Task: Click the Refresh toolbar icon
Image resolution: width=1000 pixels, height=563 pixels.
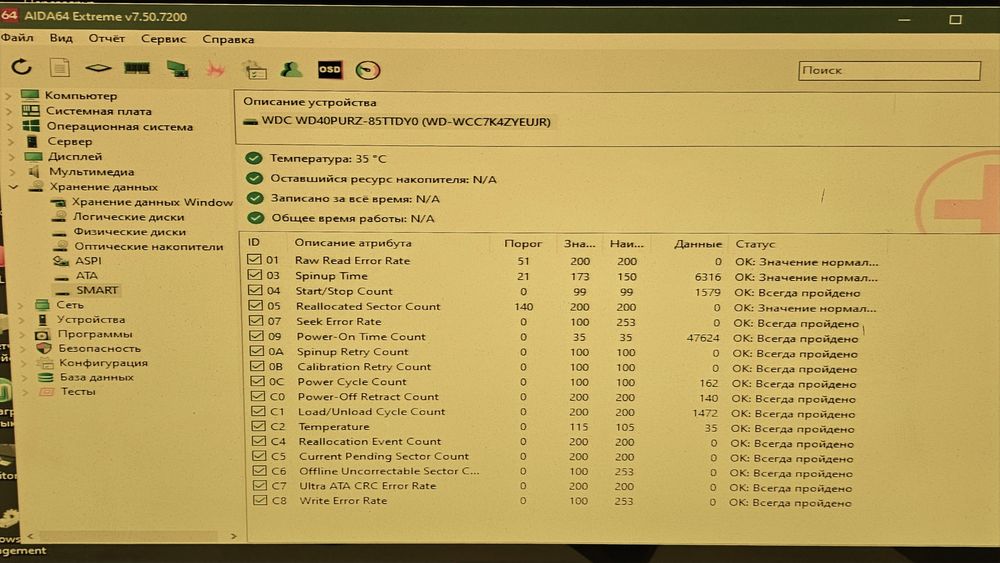Action: [x=21, y=67]
